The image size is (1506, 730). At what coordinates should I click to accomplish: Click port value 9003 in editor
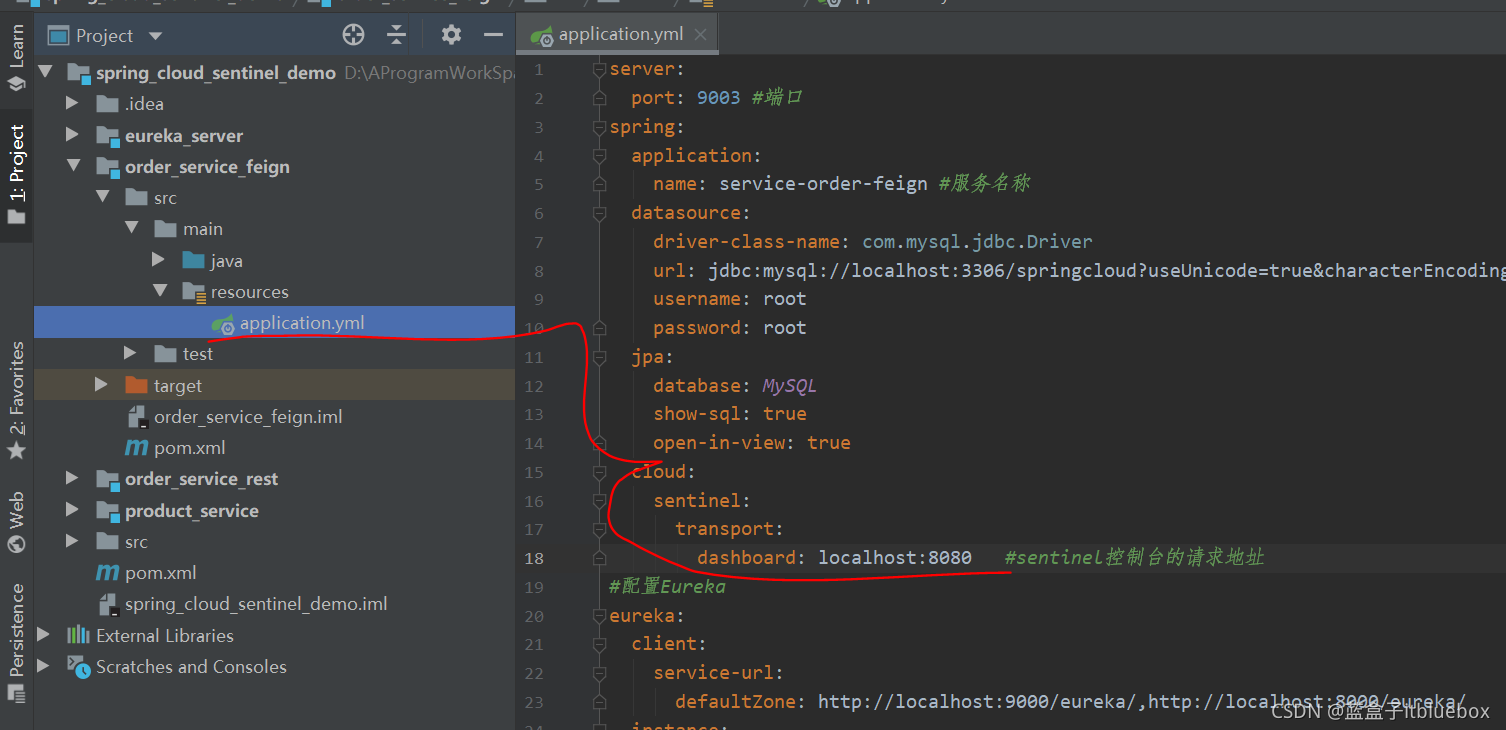718,98
